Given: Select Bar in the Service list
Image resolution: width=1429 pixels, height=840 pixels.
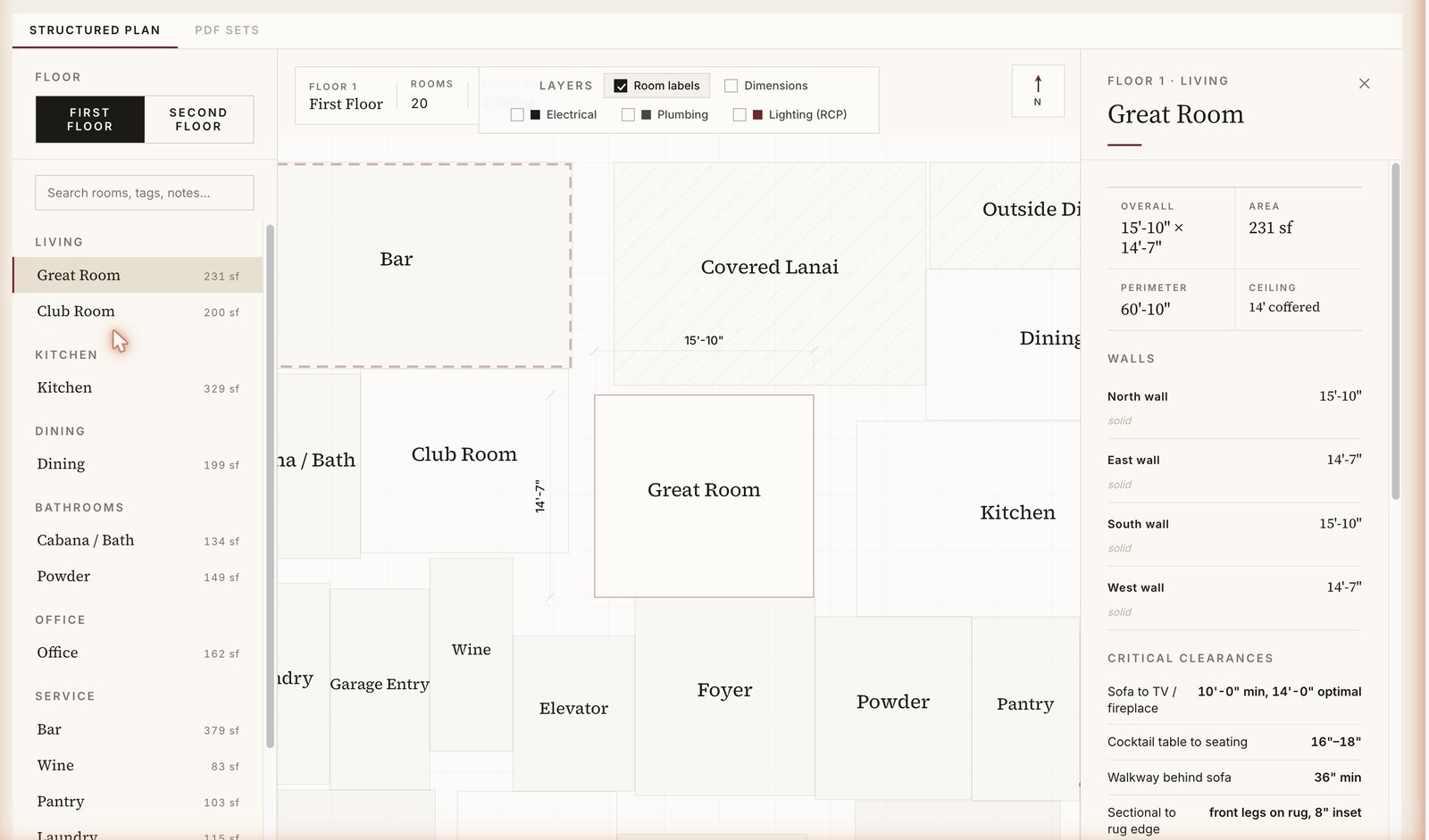Looking at the screenshot, I should pyautogui.click(x=138, y=729).
